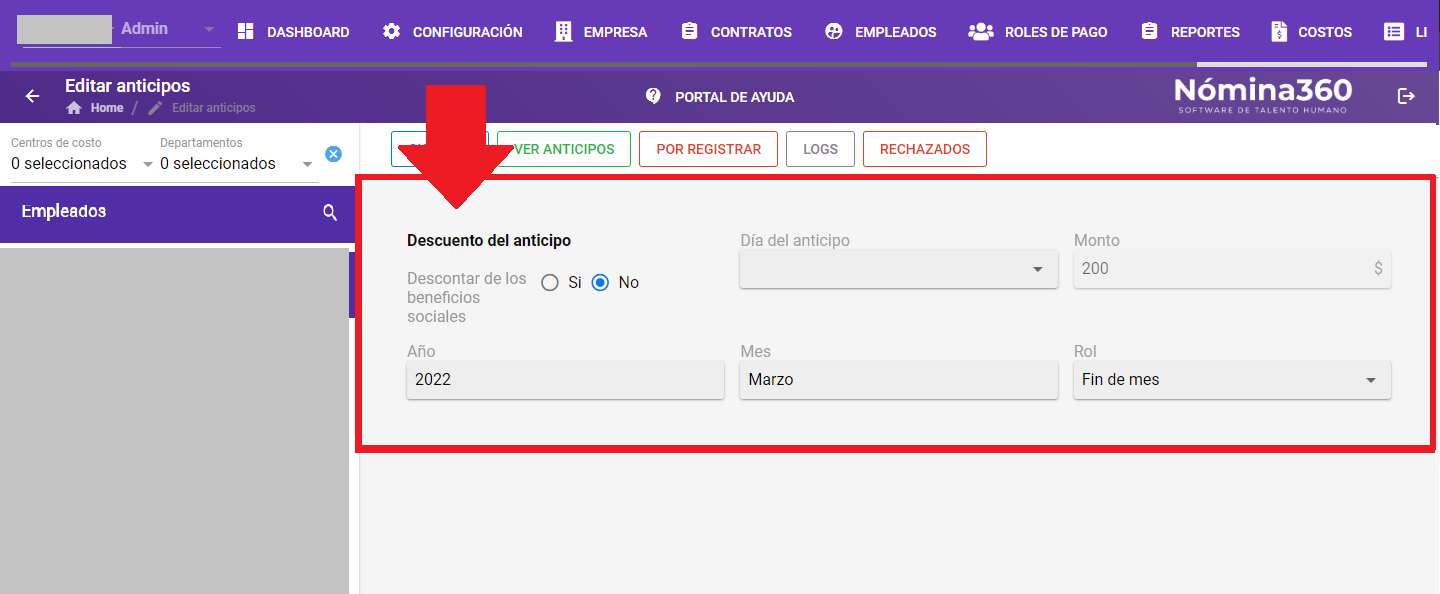Click the Configuración gear icon
The height and width of the screenshot is (594, 1440).
coord(391,31)
